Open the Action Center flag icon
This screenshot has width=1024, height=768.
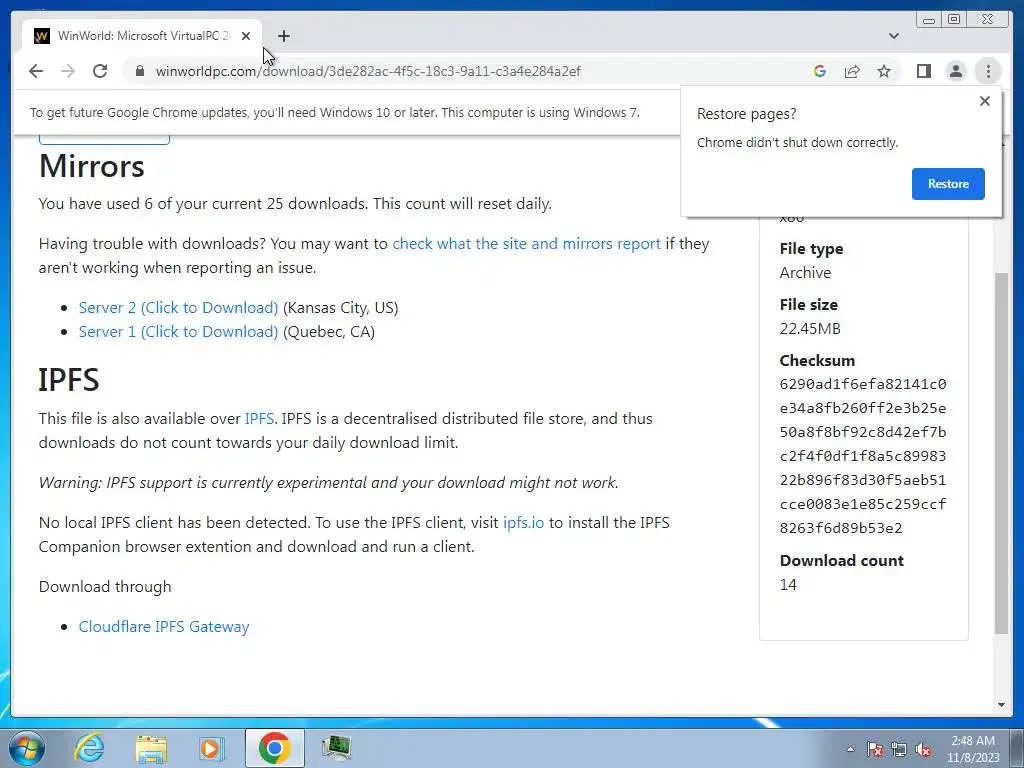874,749
